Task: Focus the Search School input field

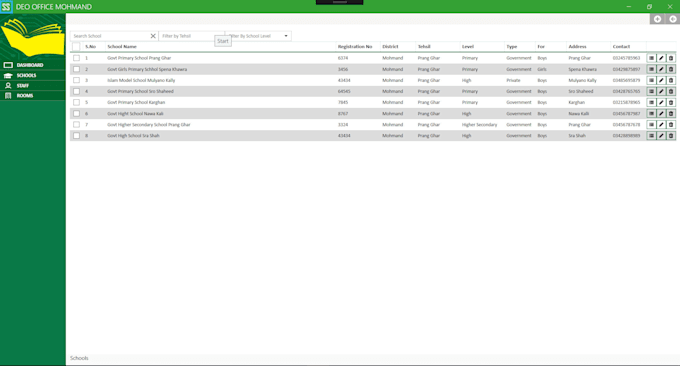Action: click(x=111, y=36)
